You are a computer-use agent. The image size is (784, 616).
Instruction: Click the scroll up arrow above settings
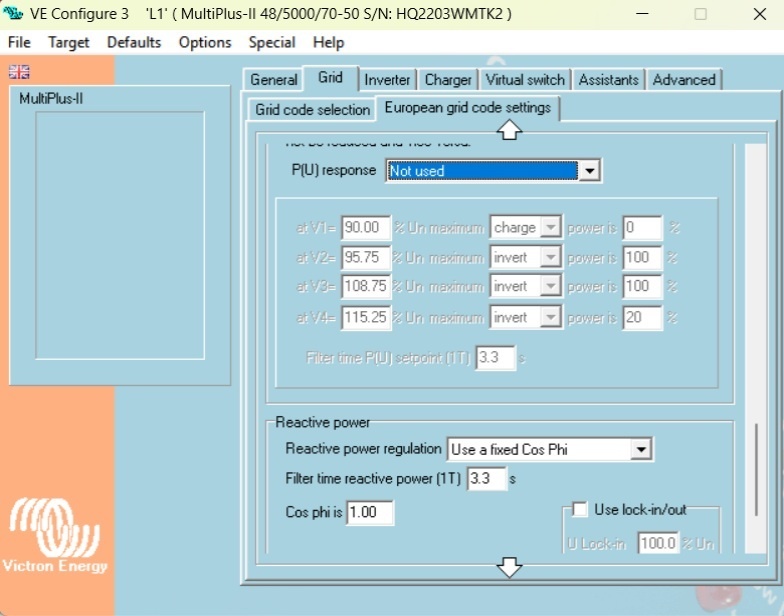pyautogui.click(x=510, y=130)
